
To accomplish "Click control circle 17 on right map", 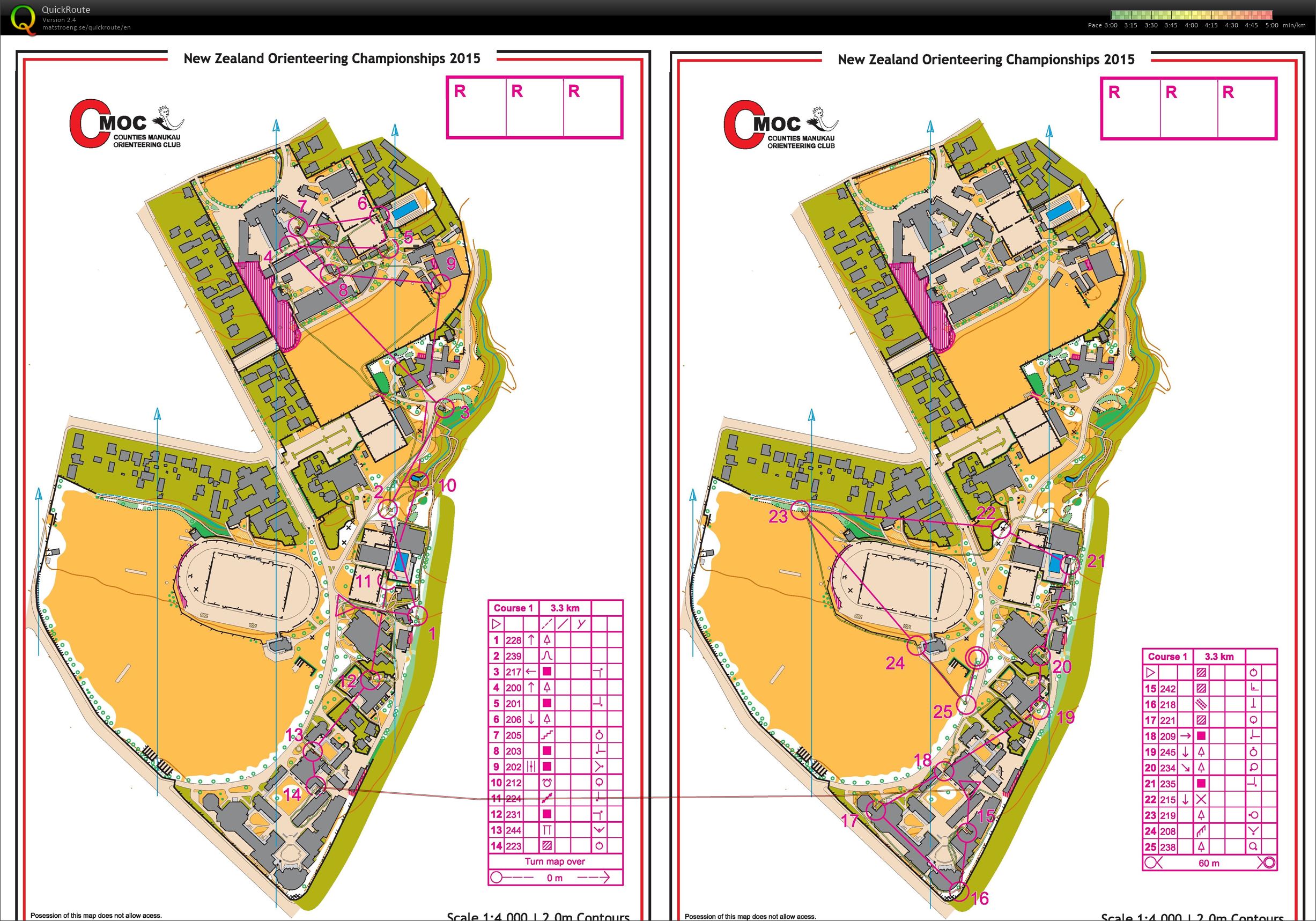I will (x=875, y=811).
